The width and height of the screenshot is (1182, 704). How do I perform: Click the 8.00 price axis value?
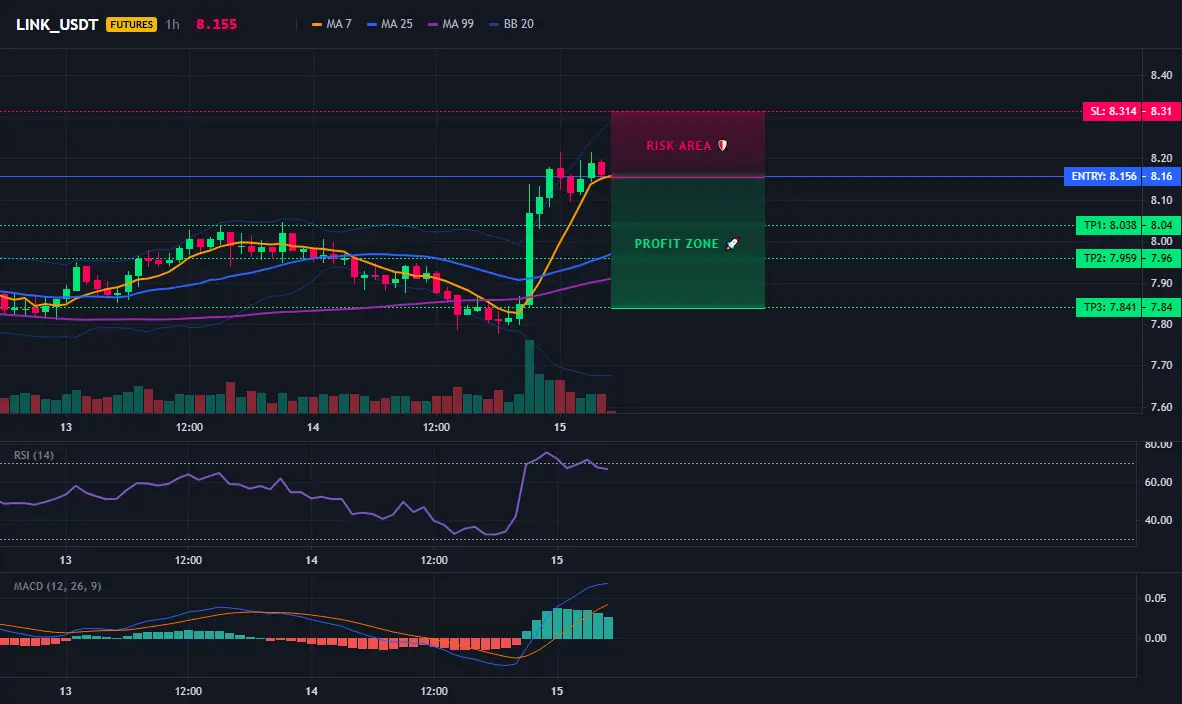[1161, 241]
